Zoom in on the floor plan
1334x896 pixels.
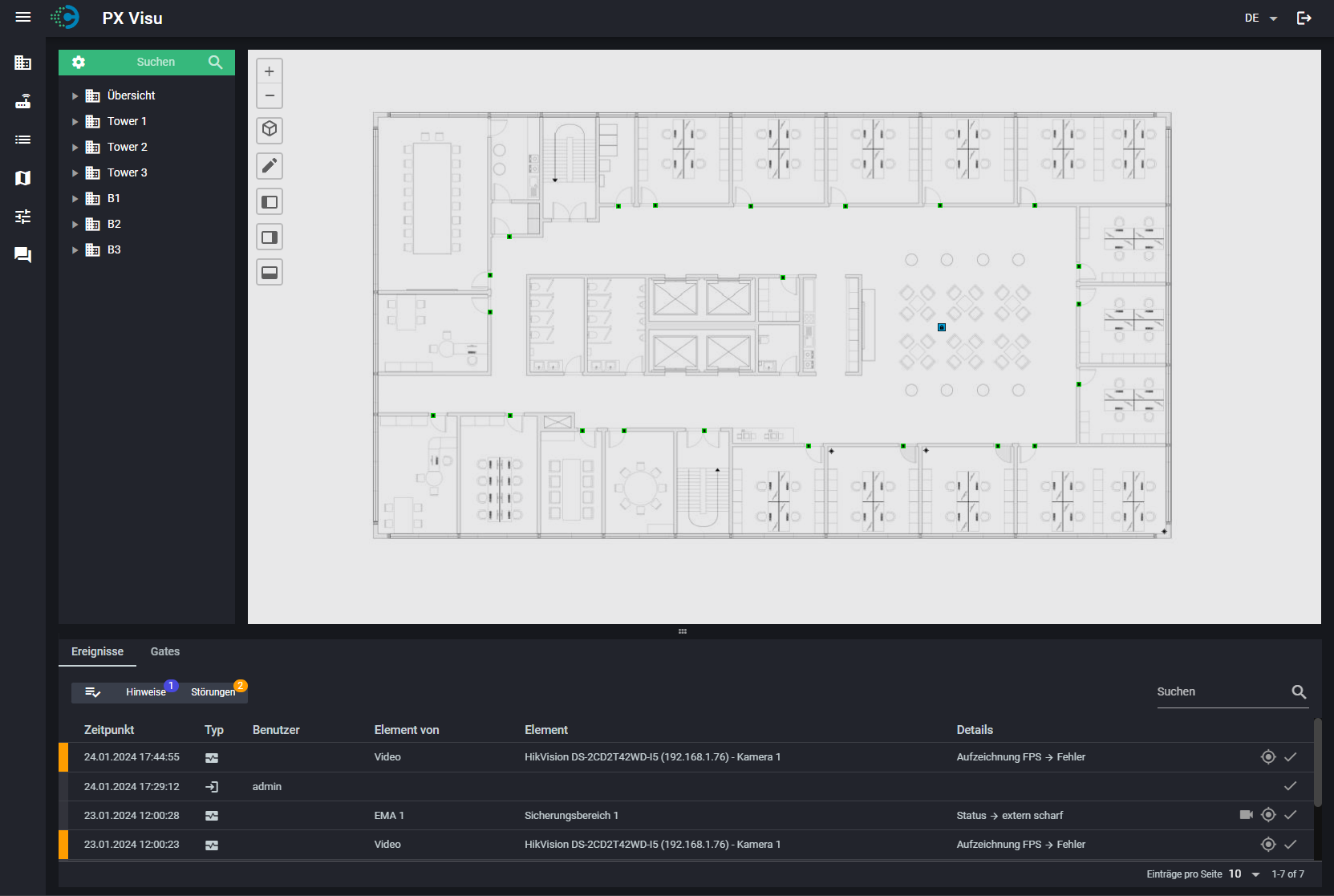[x=270, y=71]
